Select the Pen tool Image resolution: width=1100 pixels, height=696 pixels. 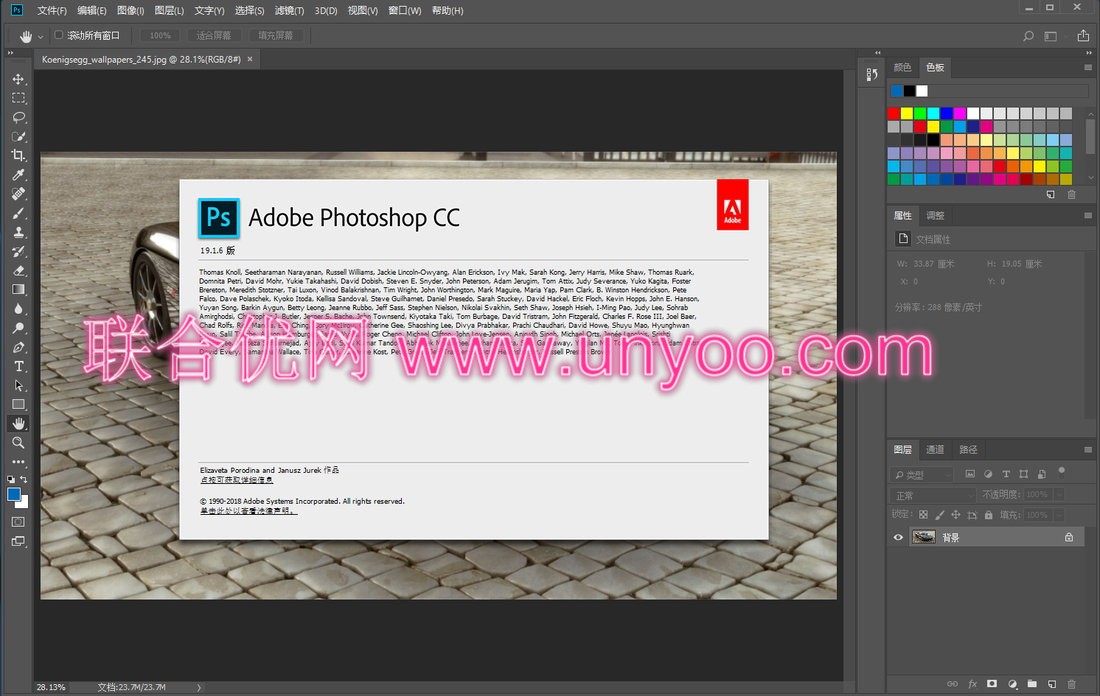[18, 347]
